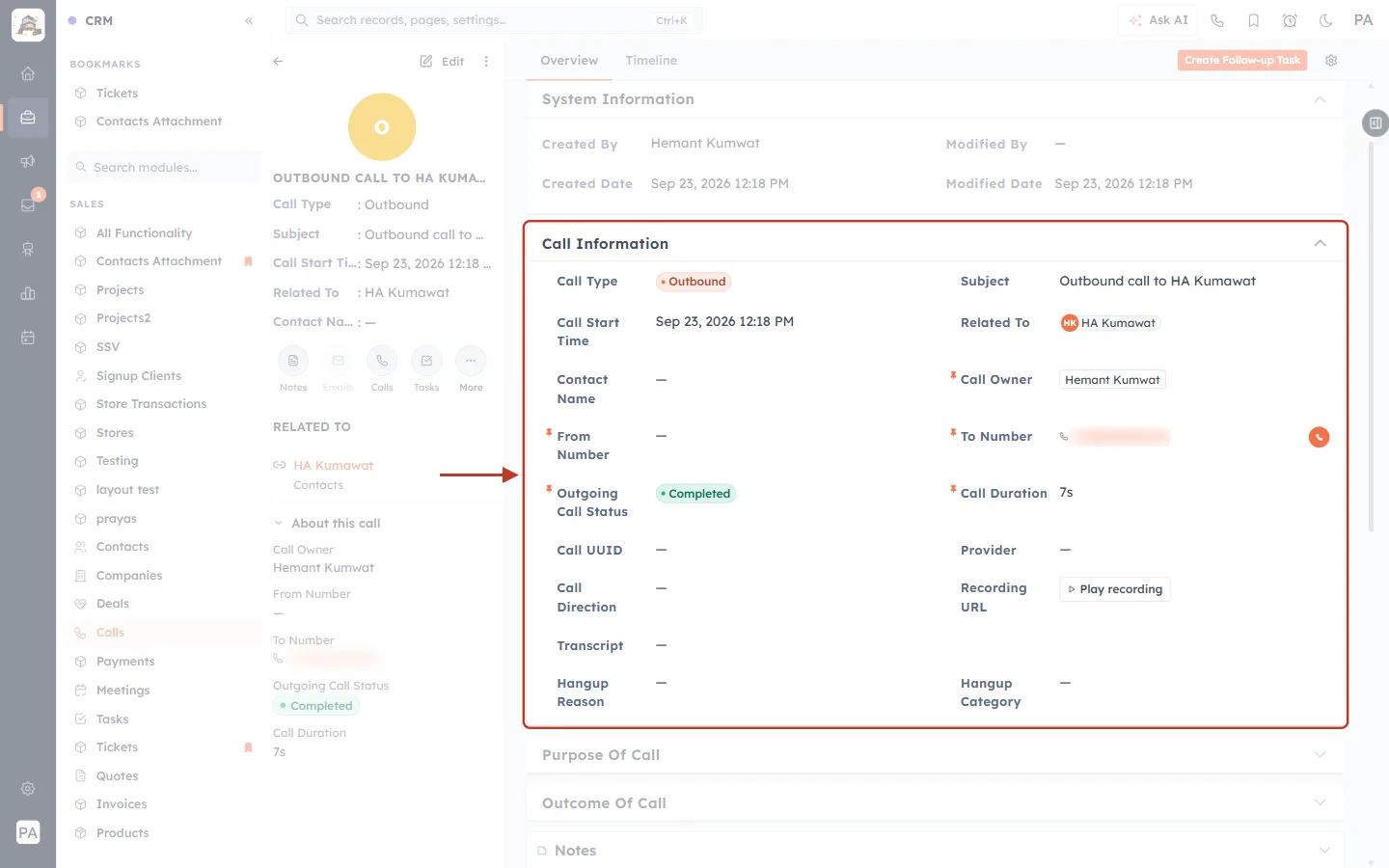Click the Tasks quick action icon
The width and height of the screenshot is (1389, 868).
pos(426,361)
